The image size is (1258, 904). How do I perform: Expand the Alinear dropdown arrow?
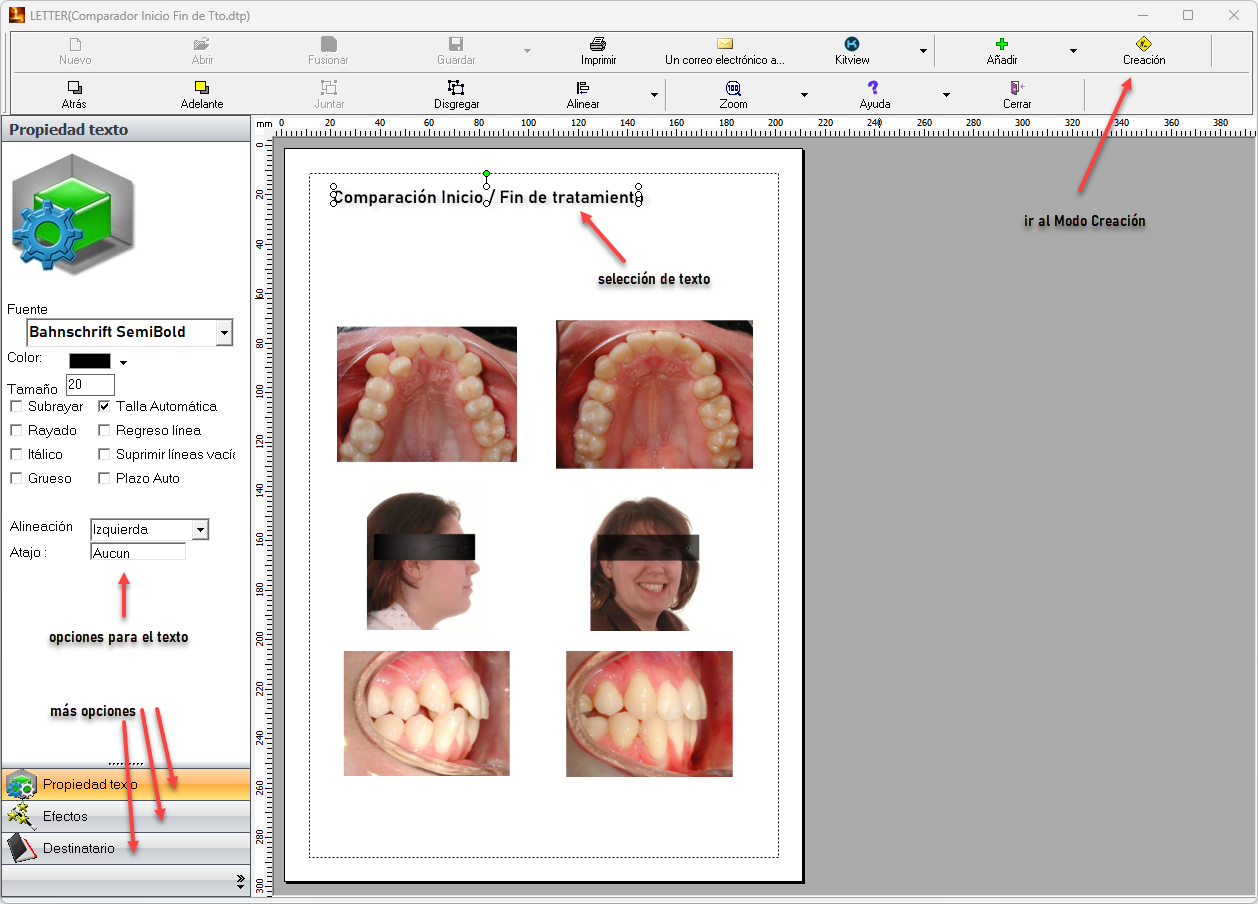pyautogui.click(x=654, y=96)
